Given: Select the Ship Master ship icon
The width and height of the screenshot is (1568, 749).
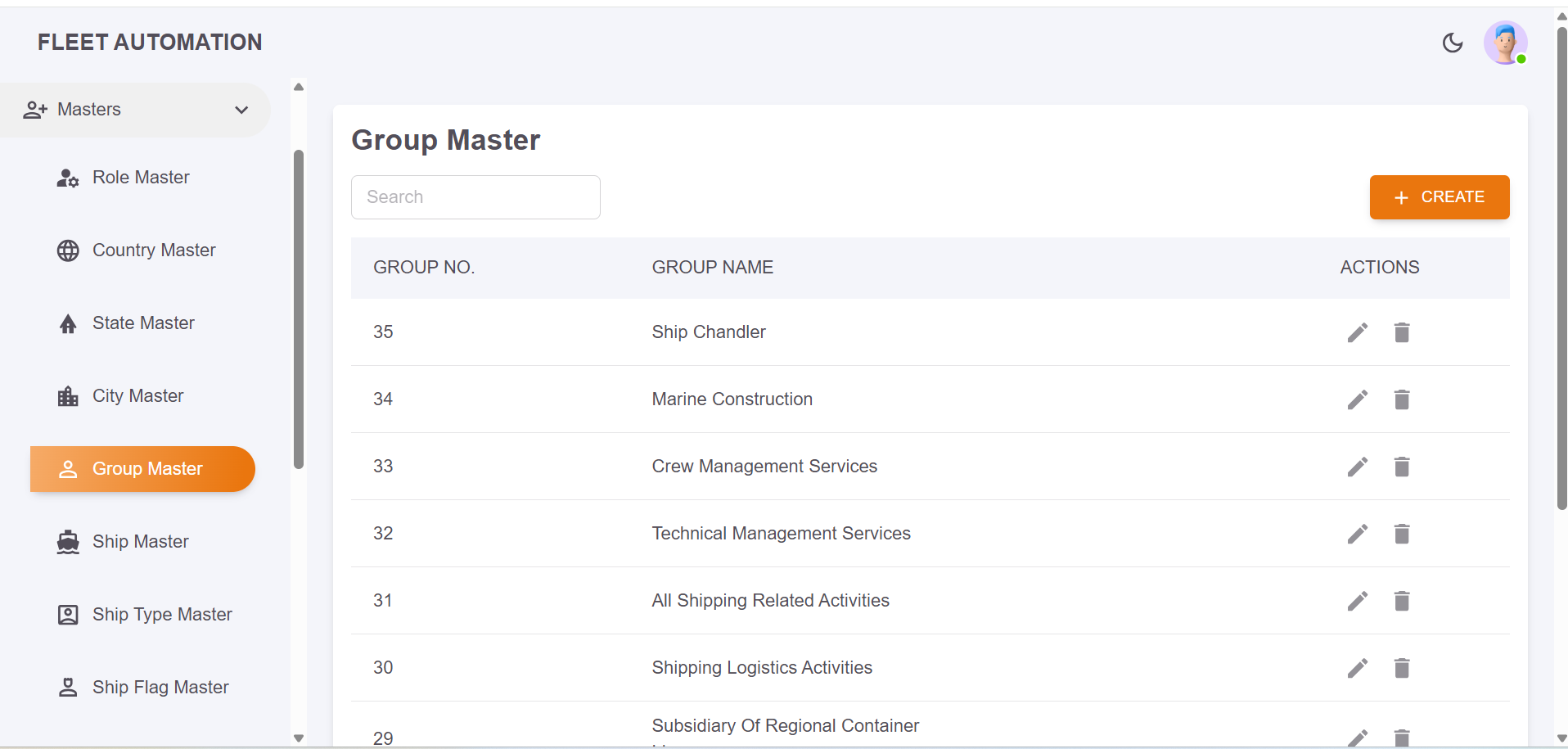Looking at the screenshot, I should click(x=68, y=541).
